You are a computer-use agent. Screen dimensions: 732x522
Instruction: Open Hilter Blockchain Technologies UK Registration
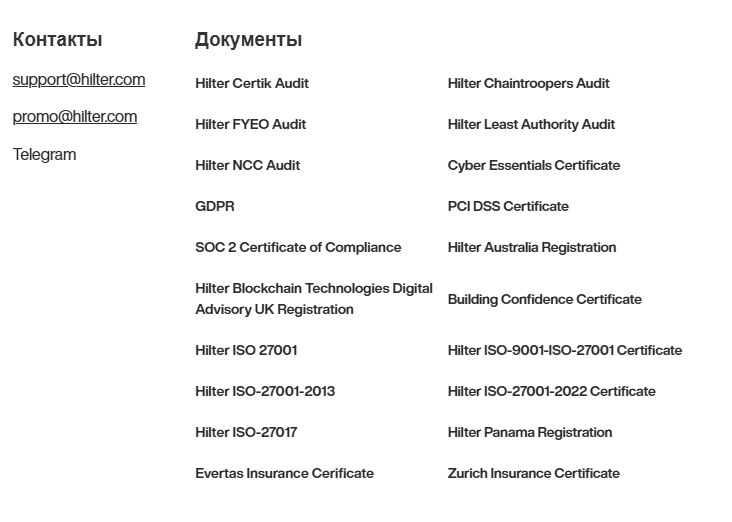click(x=313, y=299)
